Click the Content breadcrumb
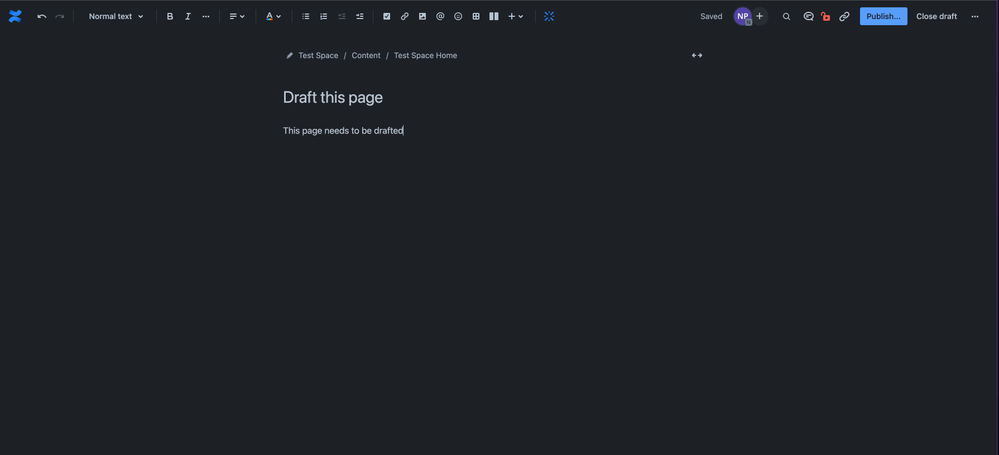 click(366, 55)
